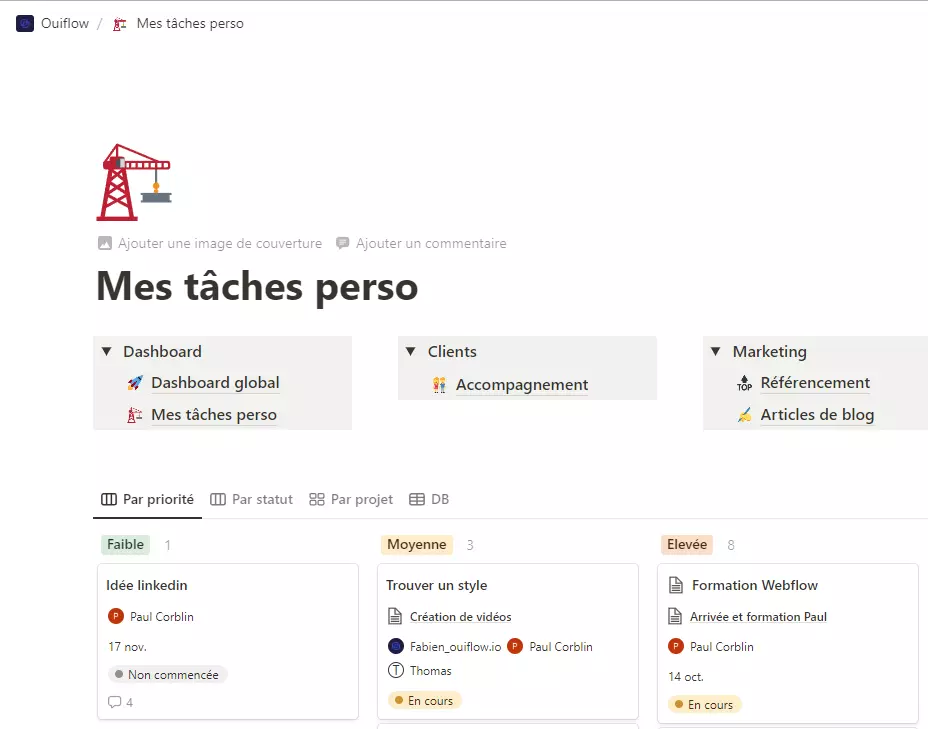The image size is (928, 729).
Task: Click the count 3 beside Moyenne
Action: 470,545
